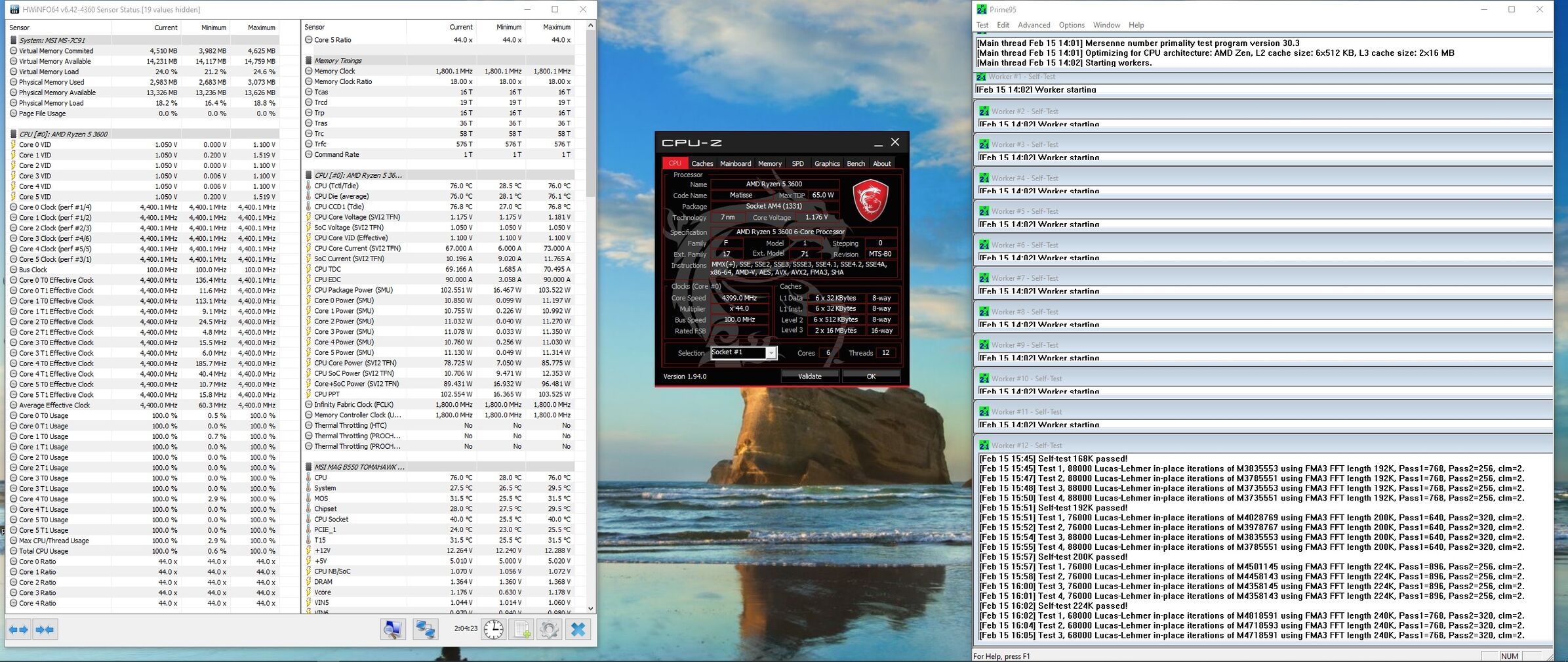This screenshot has width=1568, height=662.
Task: Click the Worker #4 window icon in Prime95
Action: [x=984, y=178]
